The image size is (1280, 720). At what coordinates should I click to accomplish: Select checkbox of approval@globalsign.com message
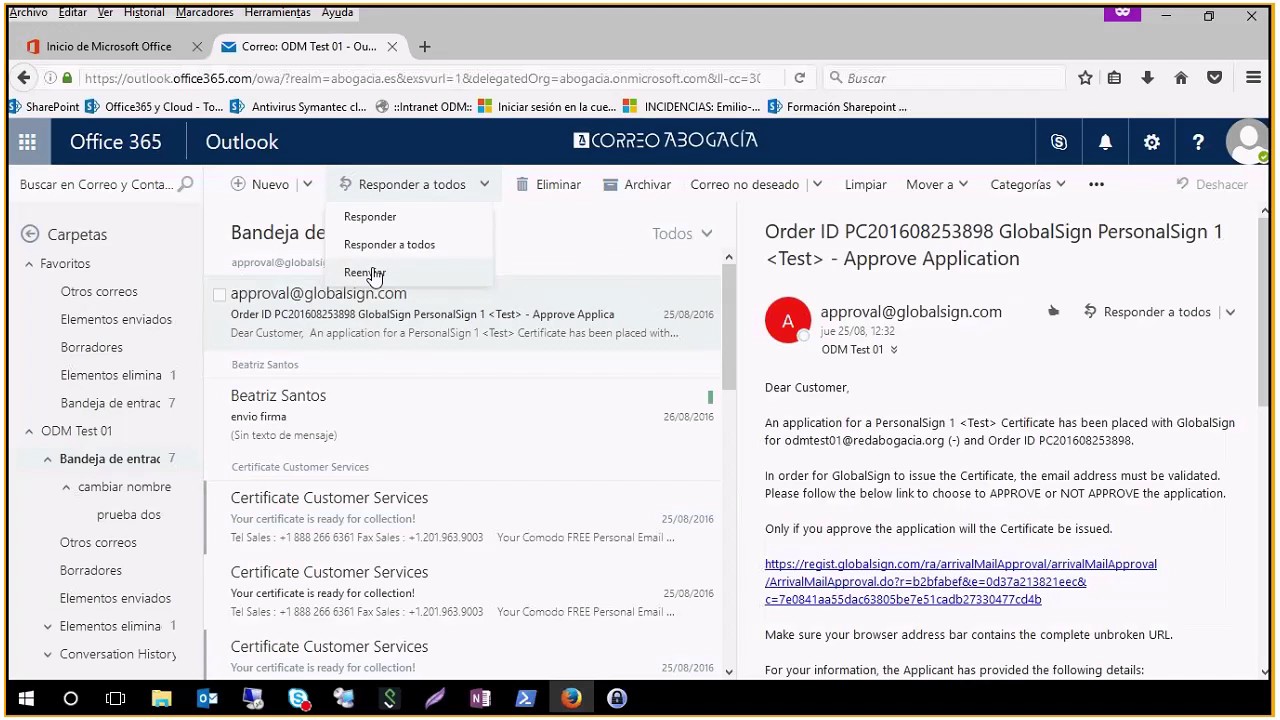point(219,294)
